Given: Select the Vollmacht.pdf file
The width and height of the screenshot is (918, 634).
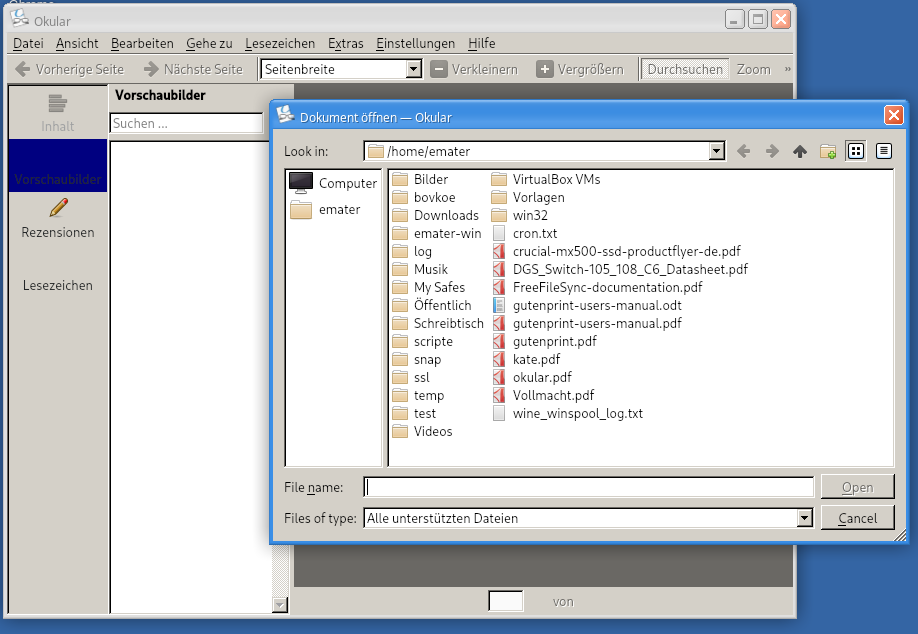Looking at the screenshot, I should point(552,395).
